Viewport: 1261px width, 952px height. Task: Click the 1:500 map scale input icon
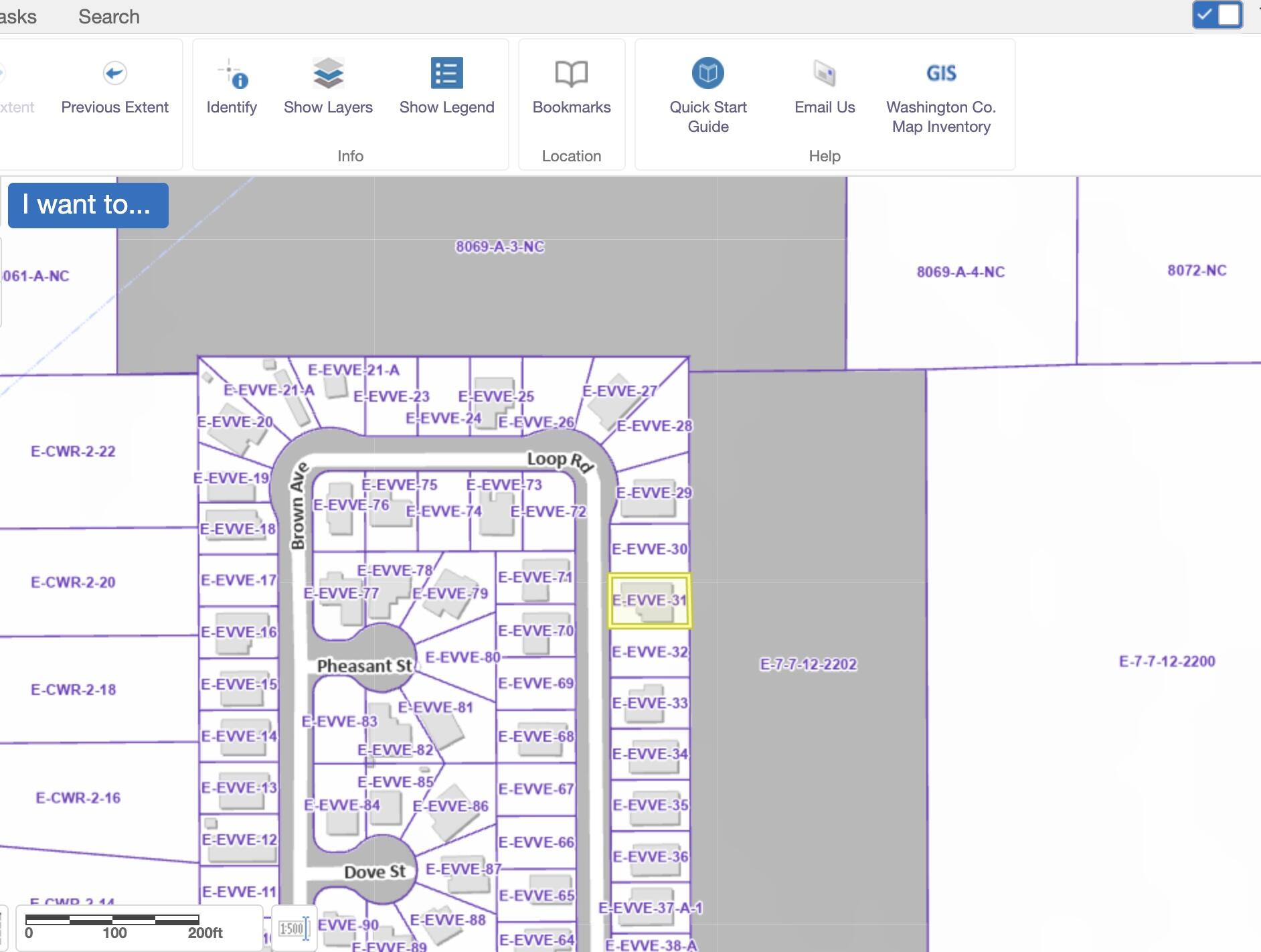pos(293,929)
